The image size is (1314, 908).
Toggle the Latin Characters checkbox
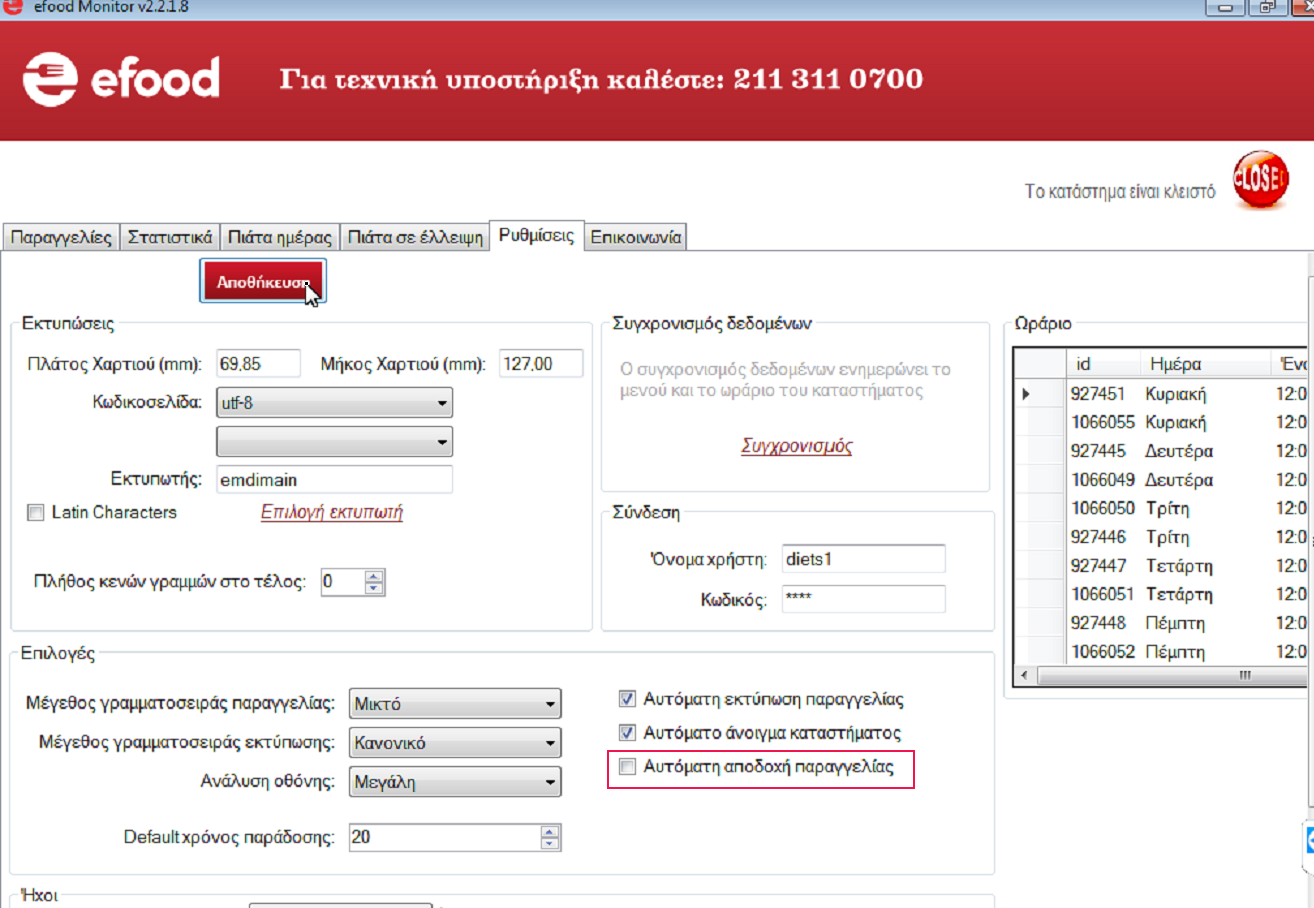click(x=36, y=513)
